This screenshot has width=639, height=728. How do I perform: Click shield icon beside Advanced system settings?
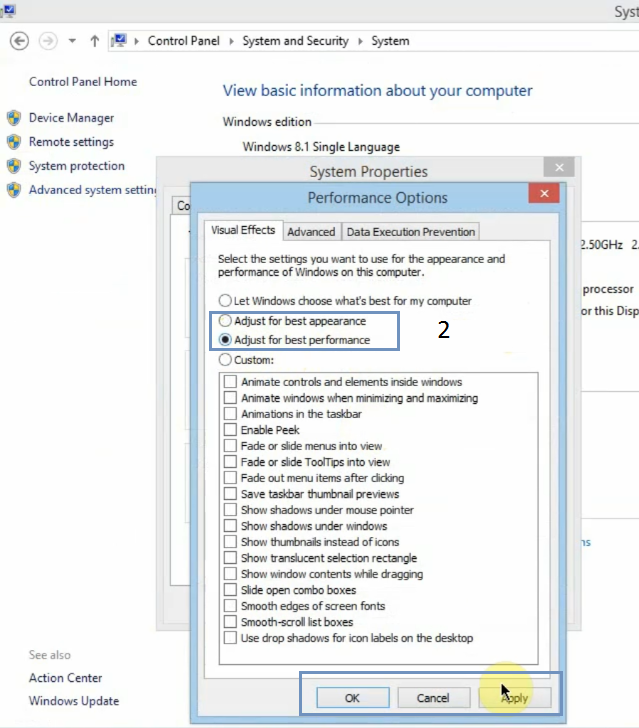(x=14, y=190)
